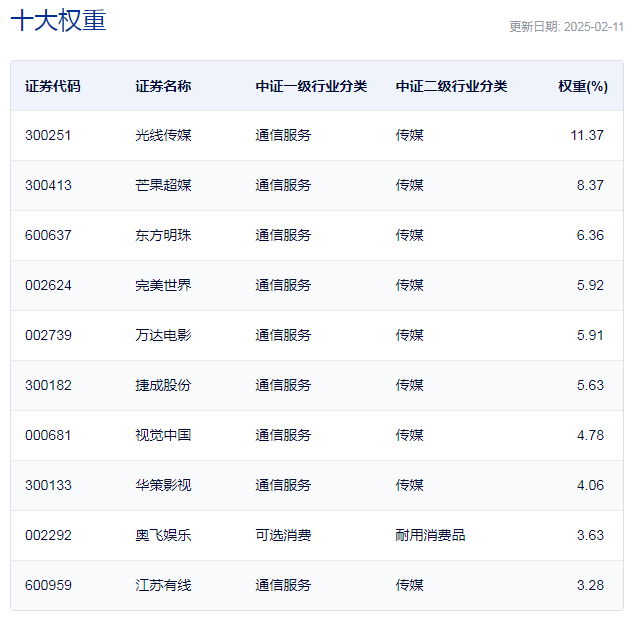The height and width of the screenshot is (620, 629).
Task: Click the 11.37 weight value
Action: point(587,135)
